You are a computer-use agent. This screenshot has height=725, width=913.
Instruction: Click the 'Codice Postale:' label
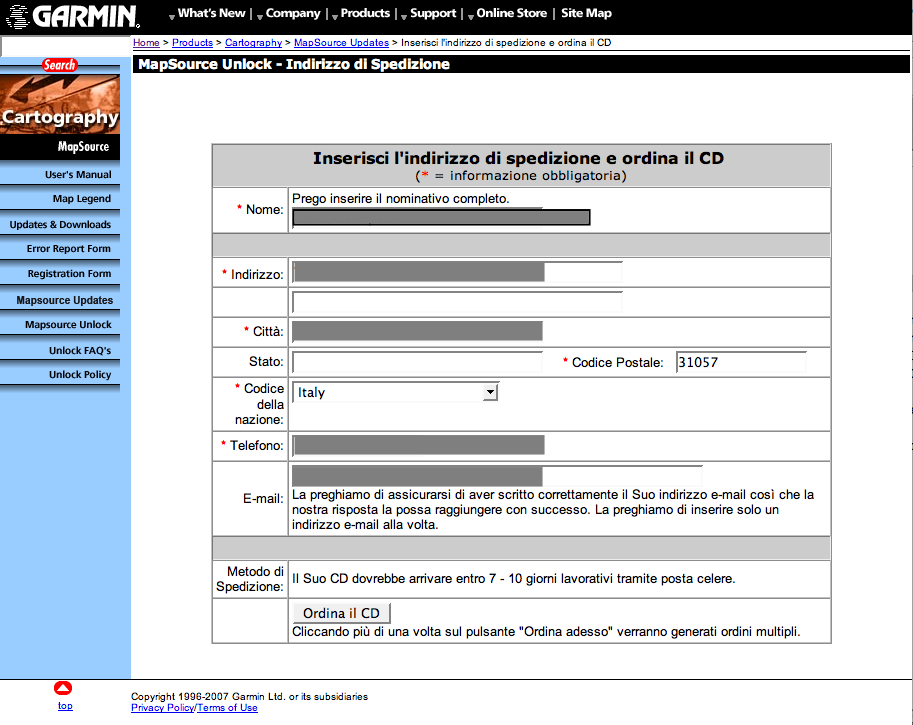(617, 362)
